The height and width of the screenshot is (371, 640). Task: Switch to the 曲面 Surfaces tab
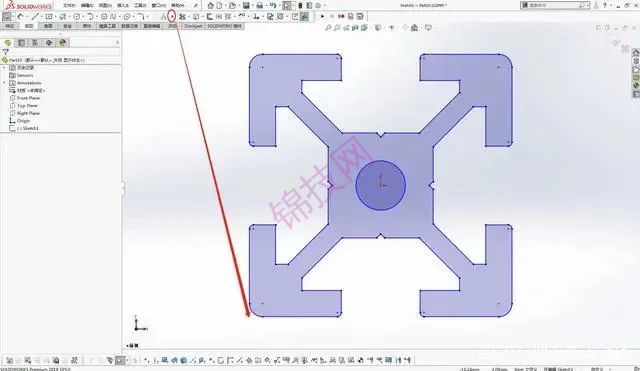[x=48, y=26]
